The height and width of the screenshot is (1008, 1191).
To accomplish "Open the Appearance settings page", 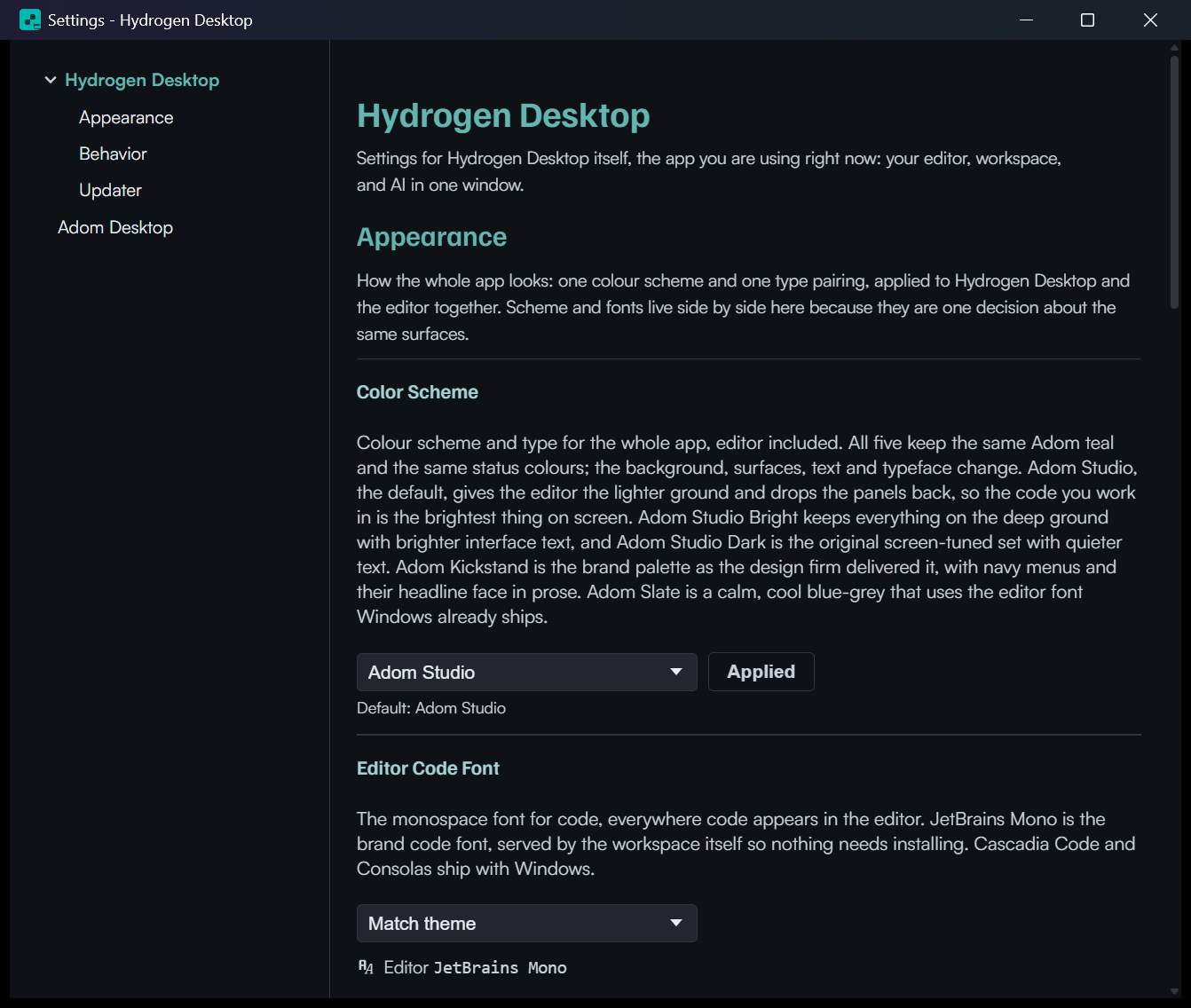I will (x=126, y=117).
